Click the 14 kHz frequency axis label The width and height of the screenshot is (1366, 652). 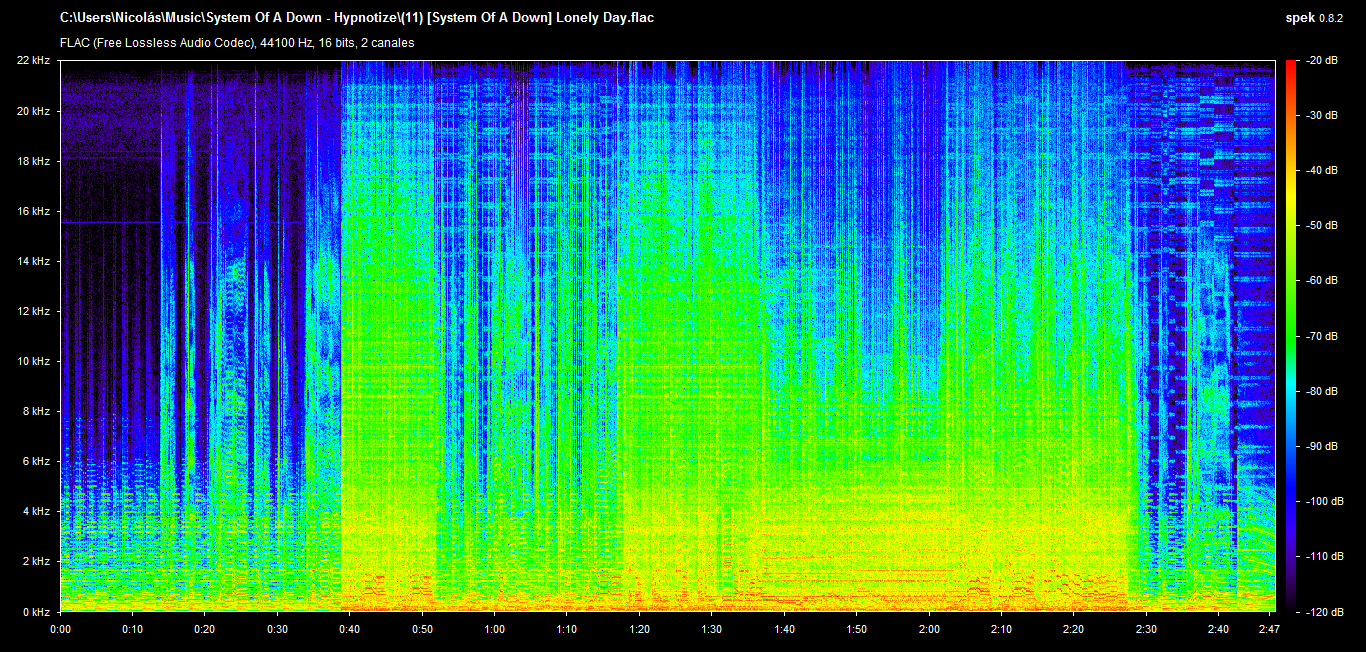[33, 261]
